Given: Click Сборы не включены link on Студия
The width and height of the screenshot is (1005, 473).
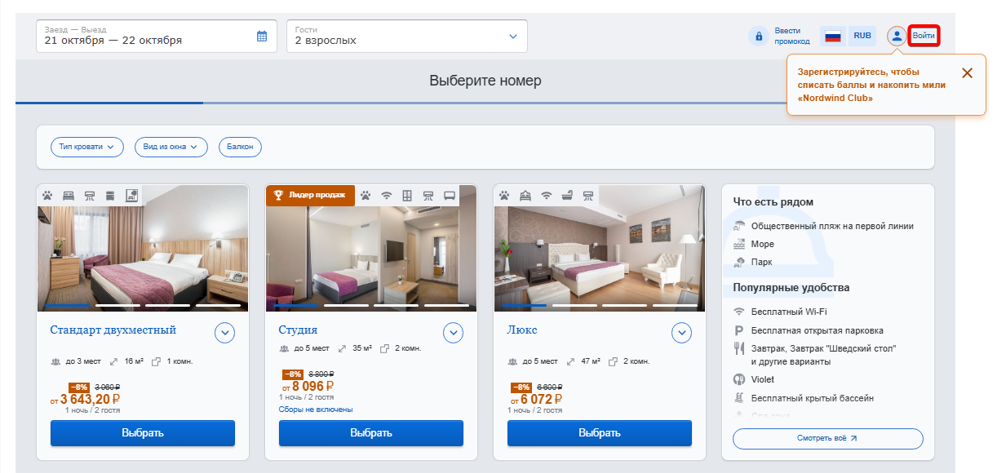Looking at the screenshot, I should click(316, 410).
